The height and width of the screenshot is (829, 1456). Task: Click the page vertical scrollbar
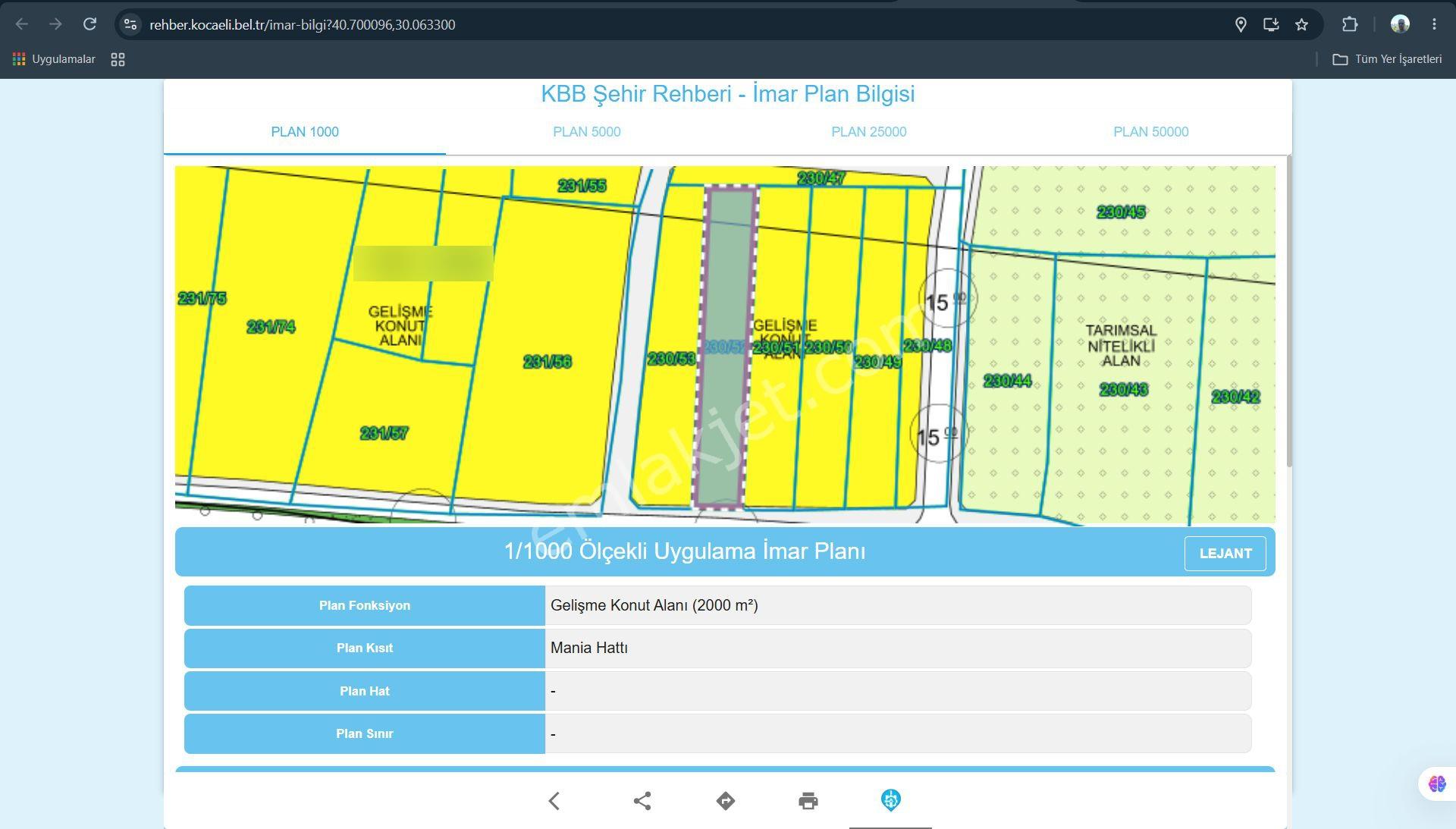(1288, 311)
